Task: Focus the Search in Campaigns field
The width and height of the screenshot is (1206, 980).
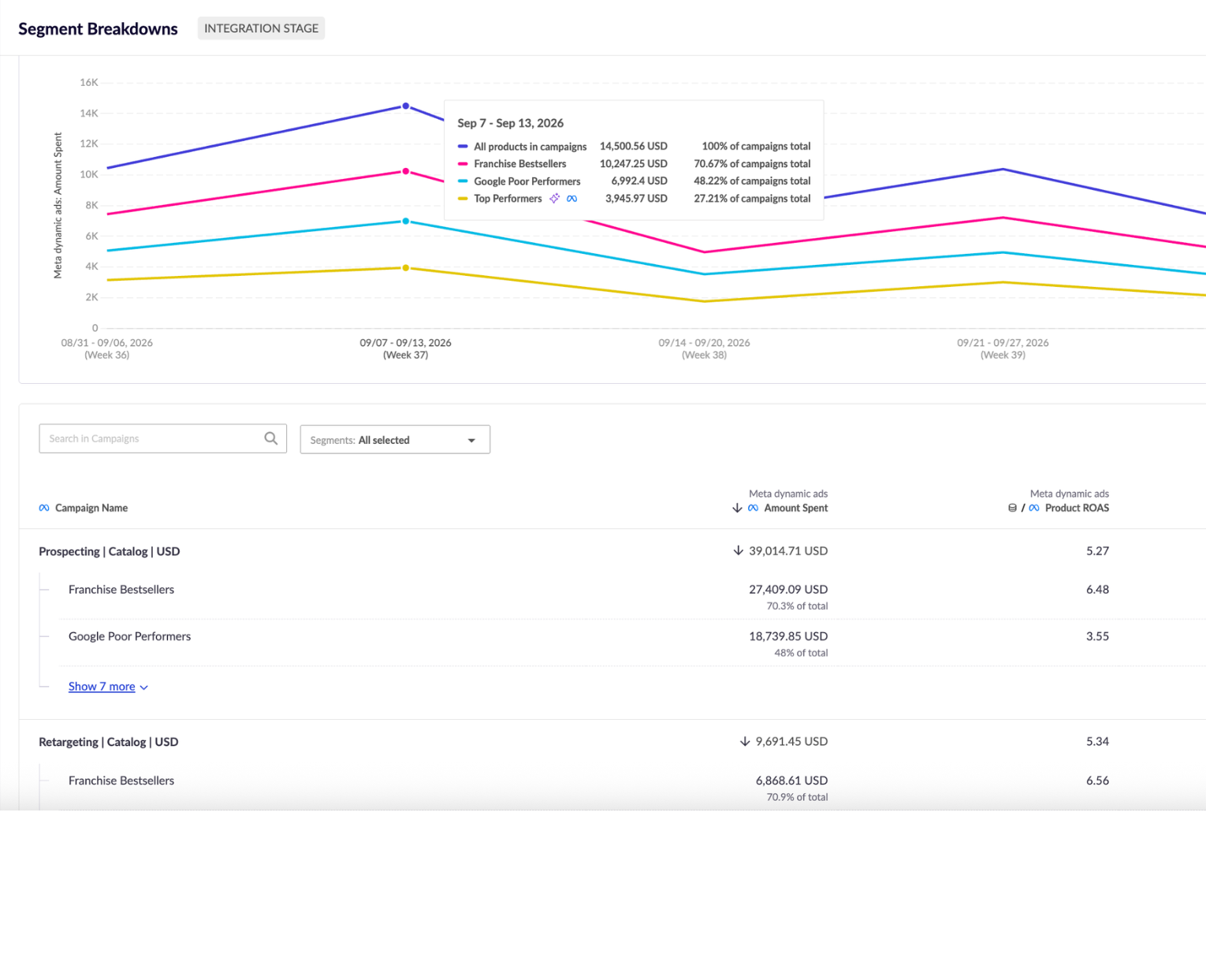Action: [162, 438]
